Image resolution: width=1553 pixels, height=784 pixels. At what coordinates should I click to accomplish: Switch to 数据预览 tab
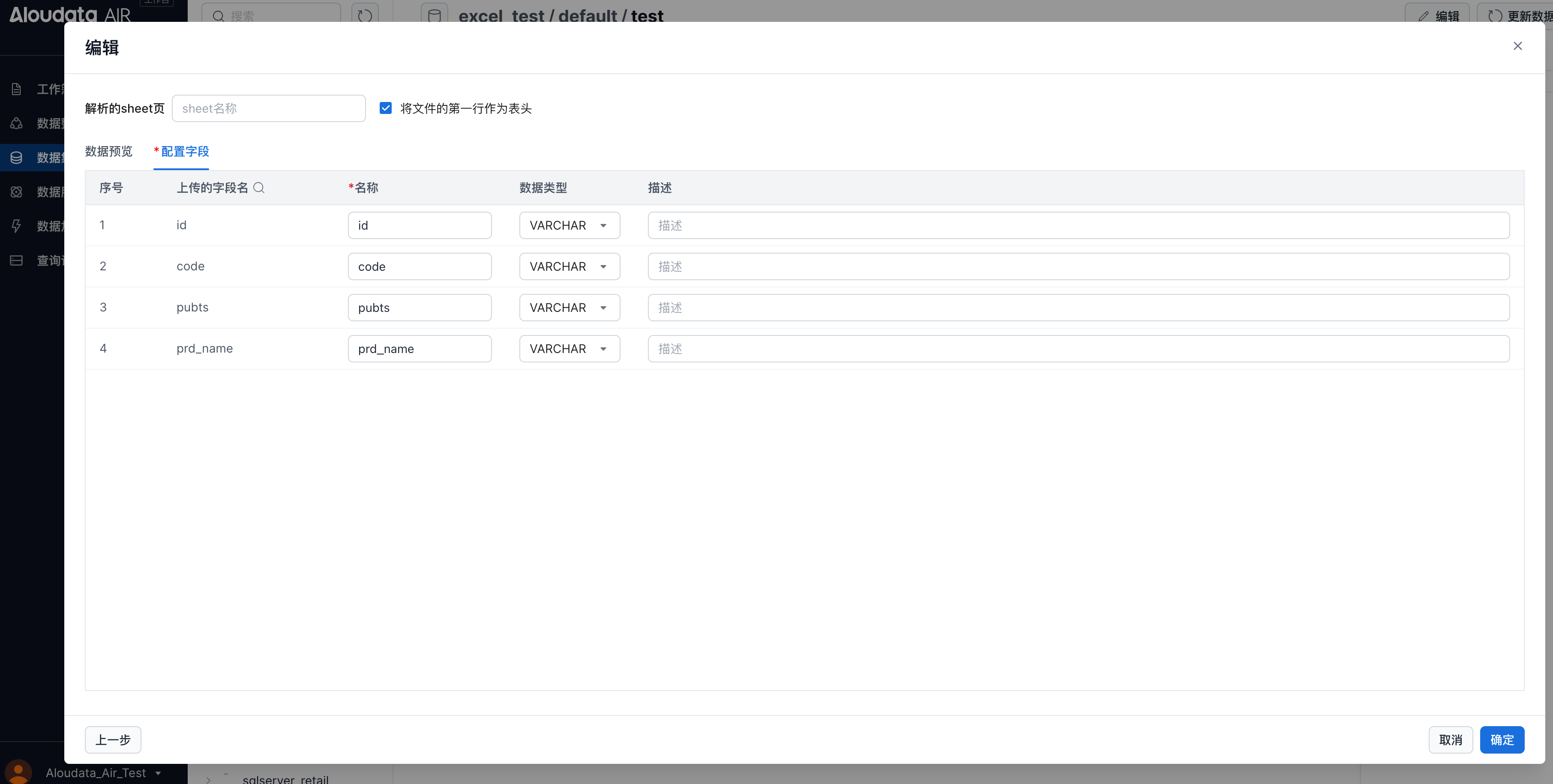[x=108, y=151]
